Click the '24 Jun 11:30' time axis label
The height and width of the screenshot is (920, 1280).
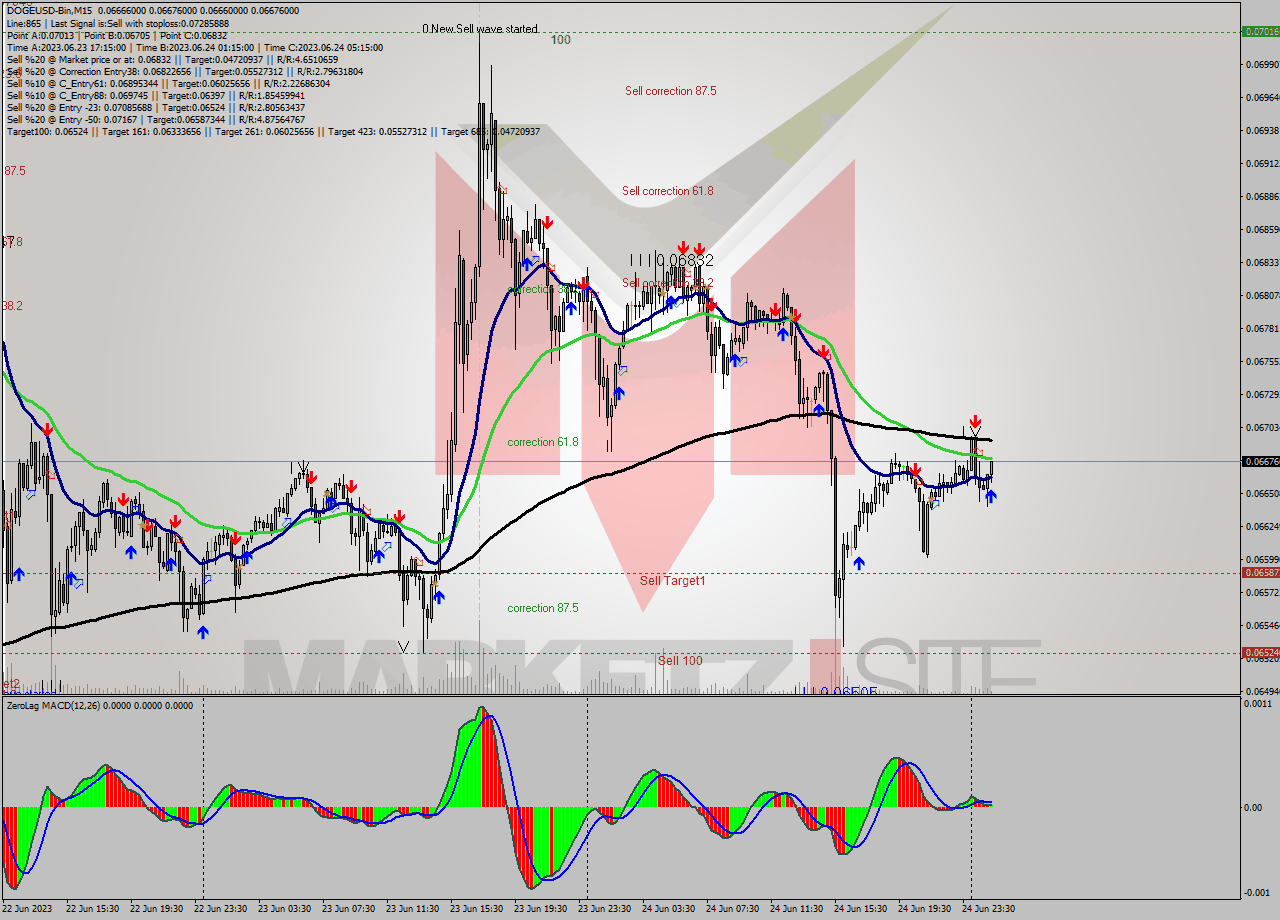795,909
